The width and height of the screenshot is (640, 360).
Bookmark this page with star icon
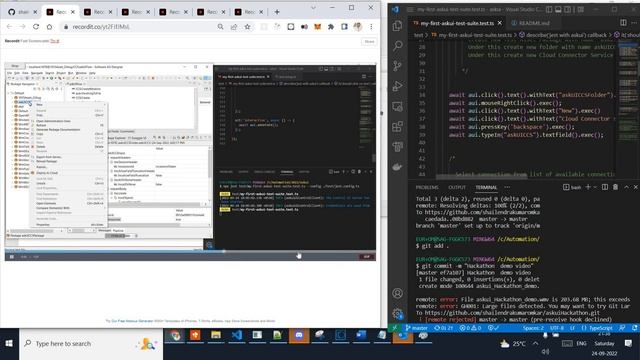(x=247, y=27)
